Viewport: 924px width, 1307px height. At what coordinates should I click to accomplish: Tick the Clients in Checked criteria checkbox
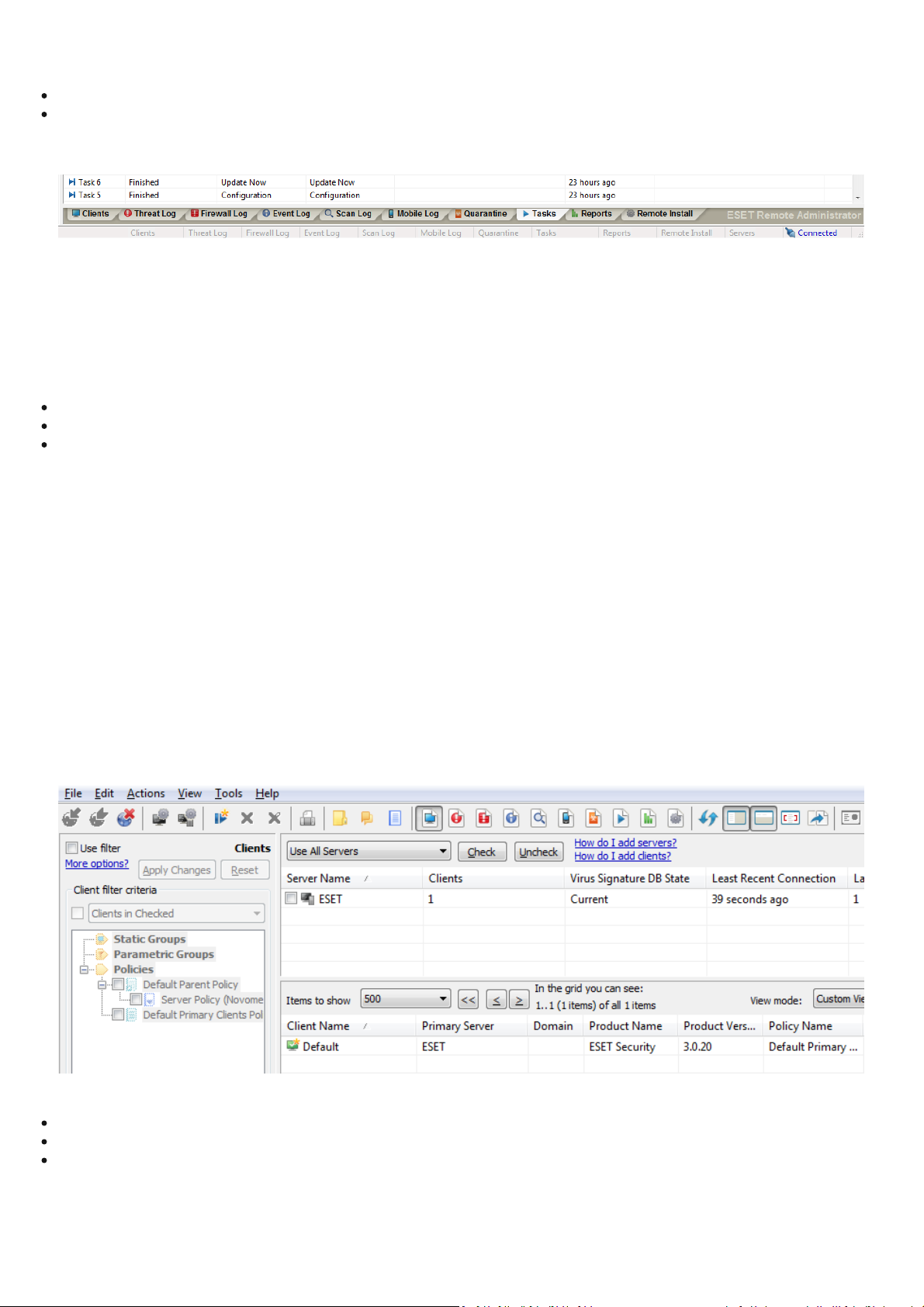78,913
